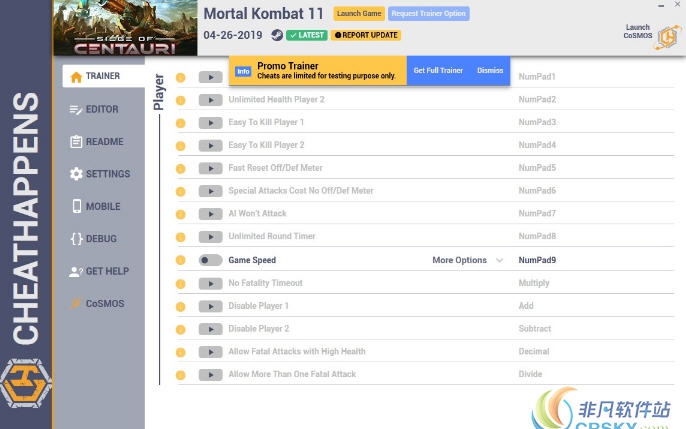686x429 pixels.
Task: Open the Mobile sidebar section
Action: coord(95,206)
